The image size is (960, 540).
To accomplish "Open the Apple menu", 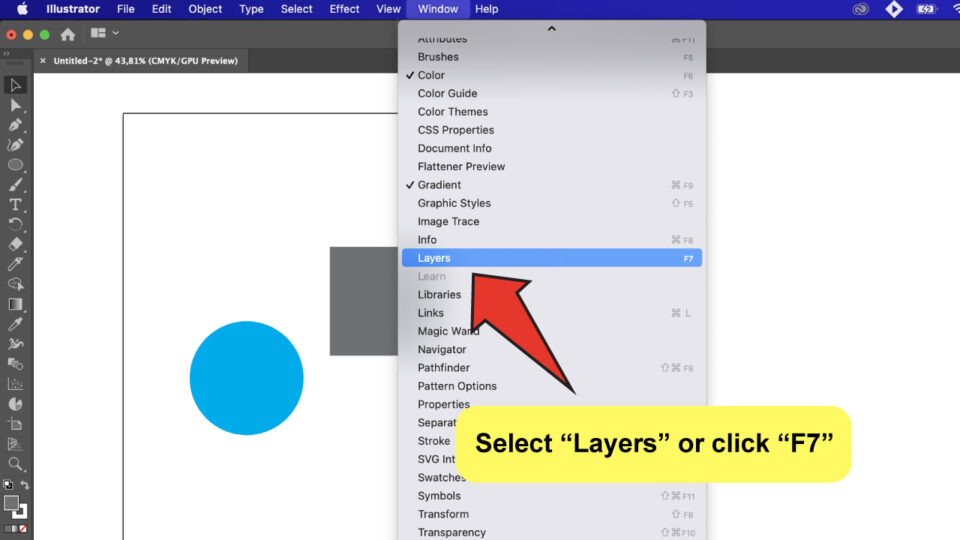I will tap(22, 9).
